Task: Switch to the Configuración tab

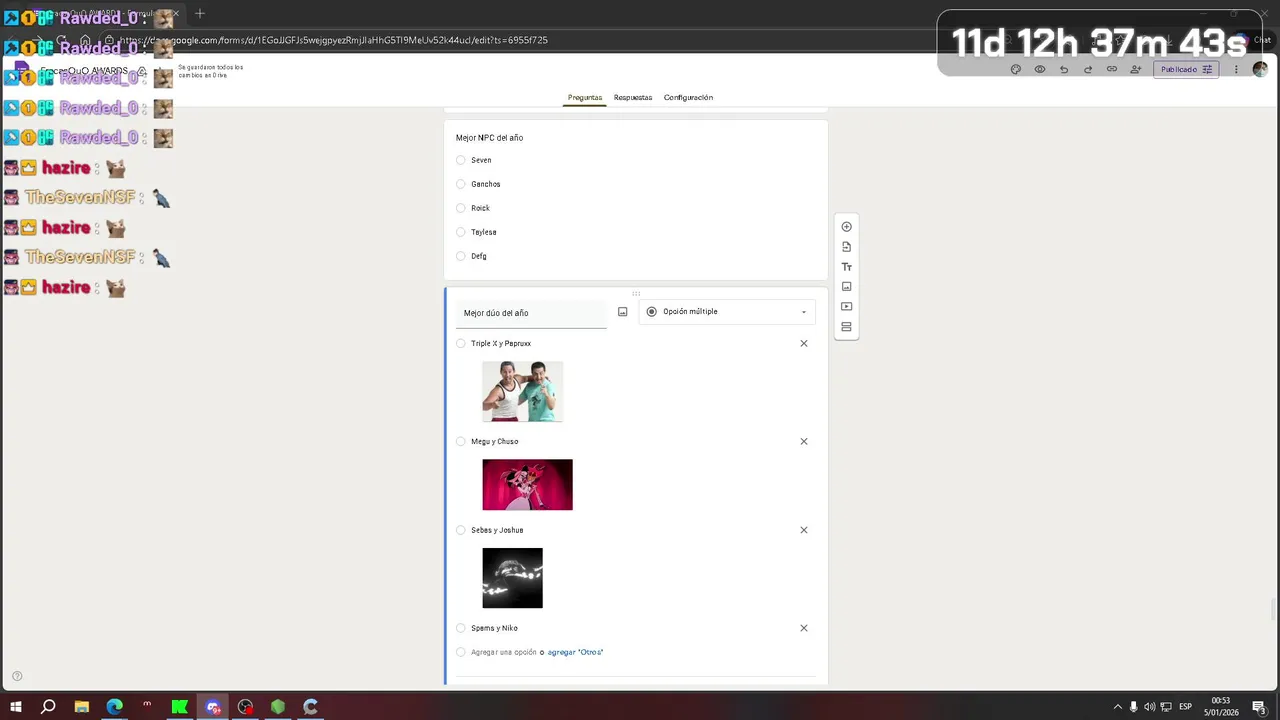Action: (x=688, y=97)
